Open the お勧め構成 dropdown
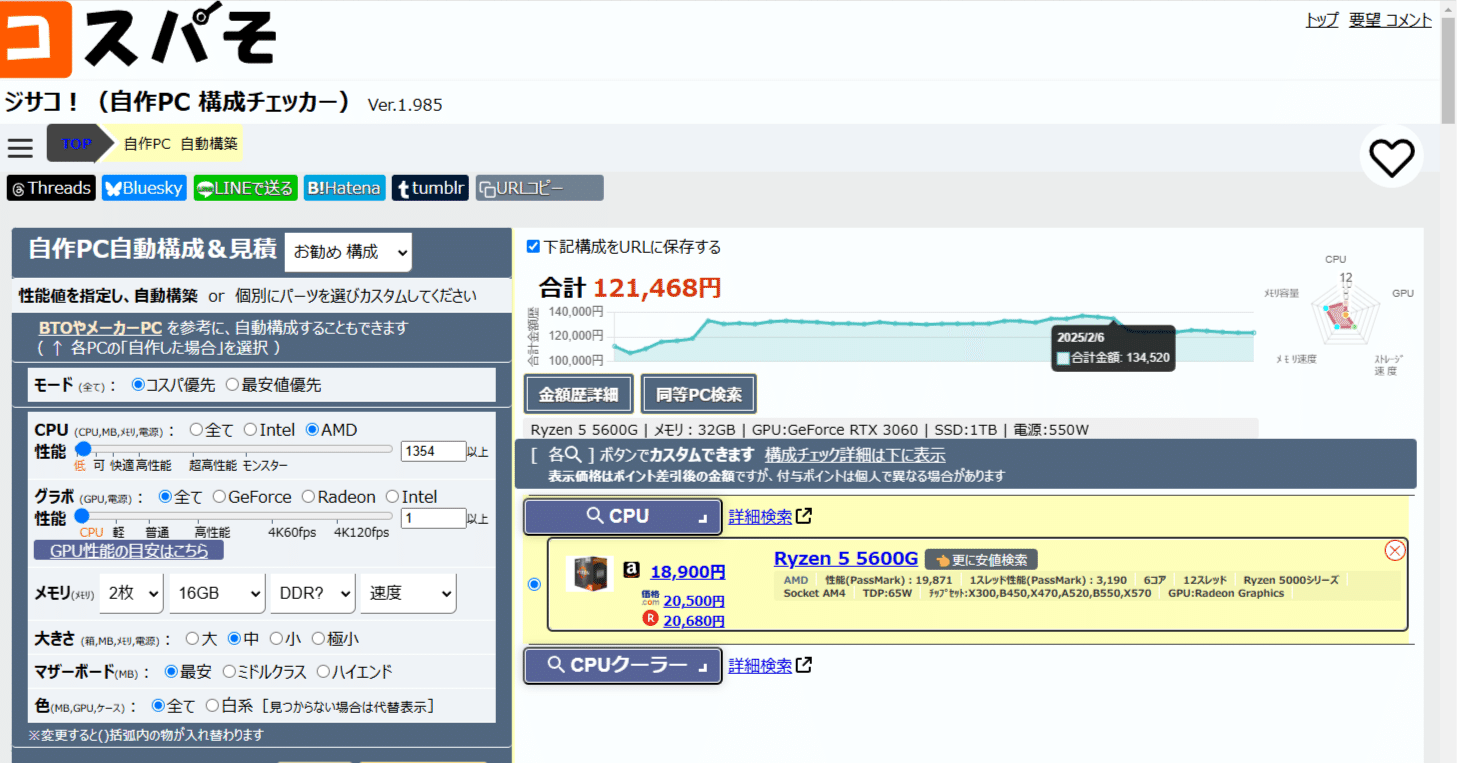Viewport: 1457px width, 763px height. [x=348, y=252]
